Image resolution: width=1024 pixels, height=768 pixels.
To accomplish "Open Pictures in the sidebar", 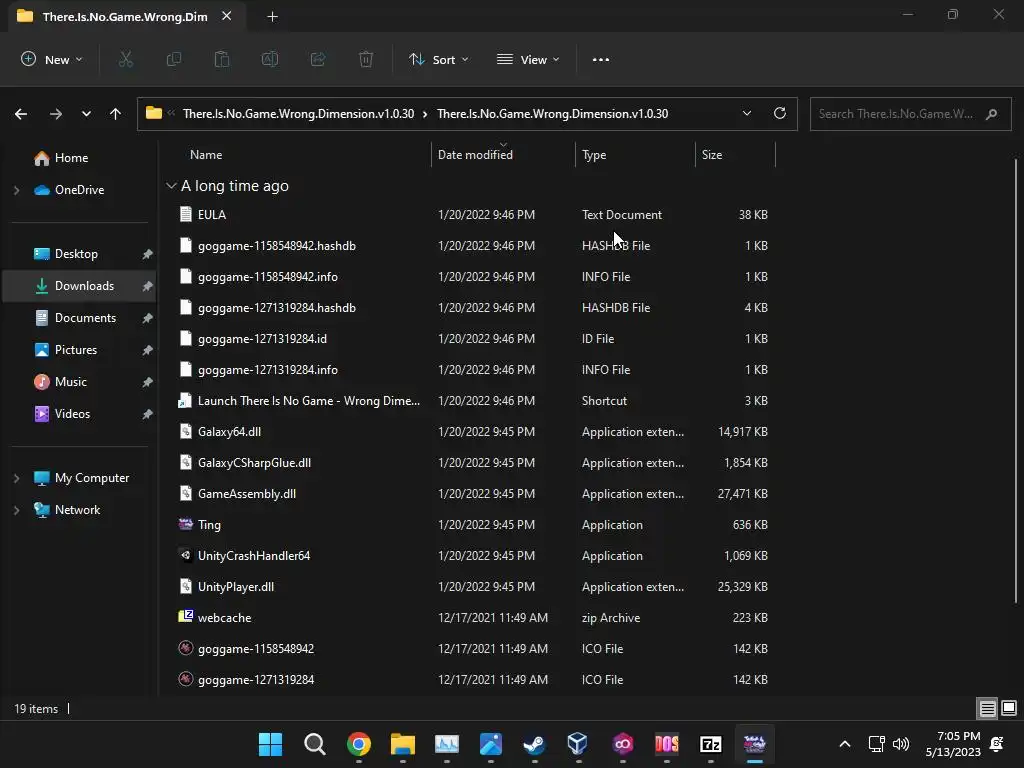I will 76,350.
